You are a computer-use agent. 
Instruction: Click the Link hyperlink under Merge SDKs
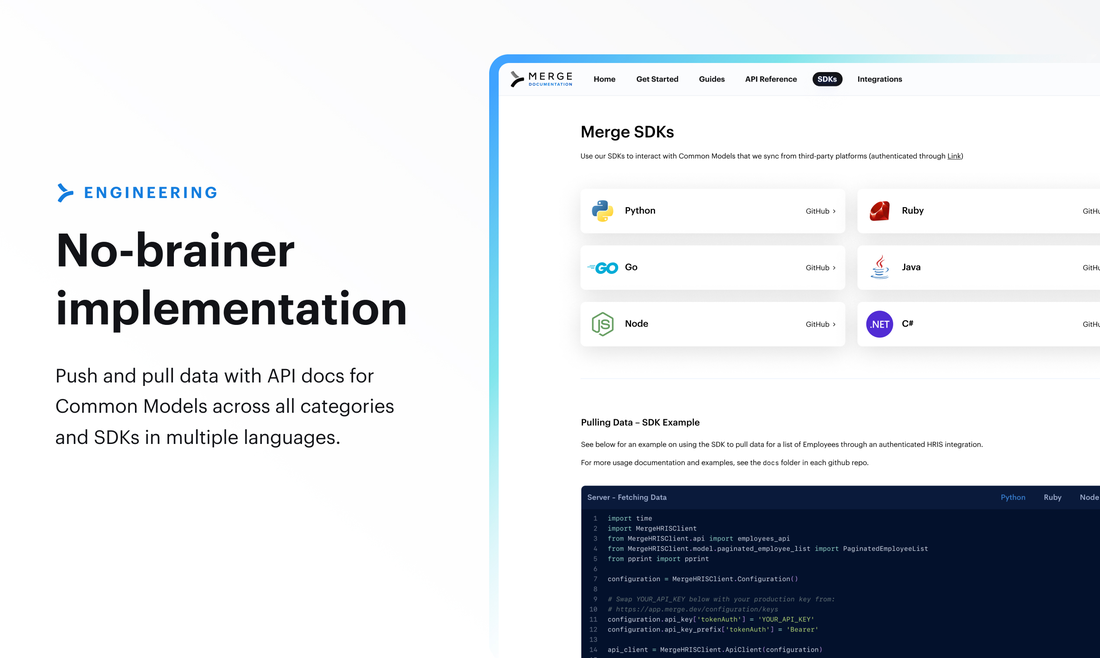[954, 156]
